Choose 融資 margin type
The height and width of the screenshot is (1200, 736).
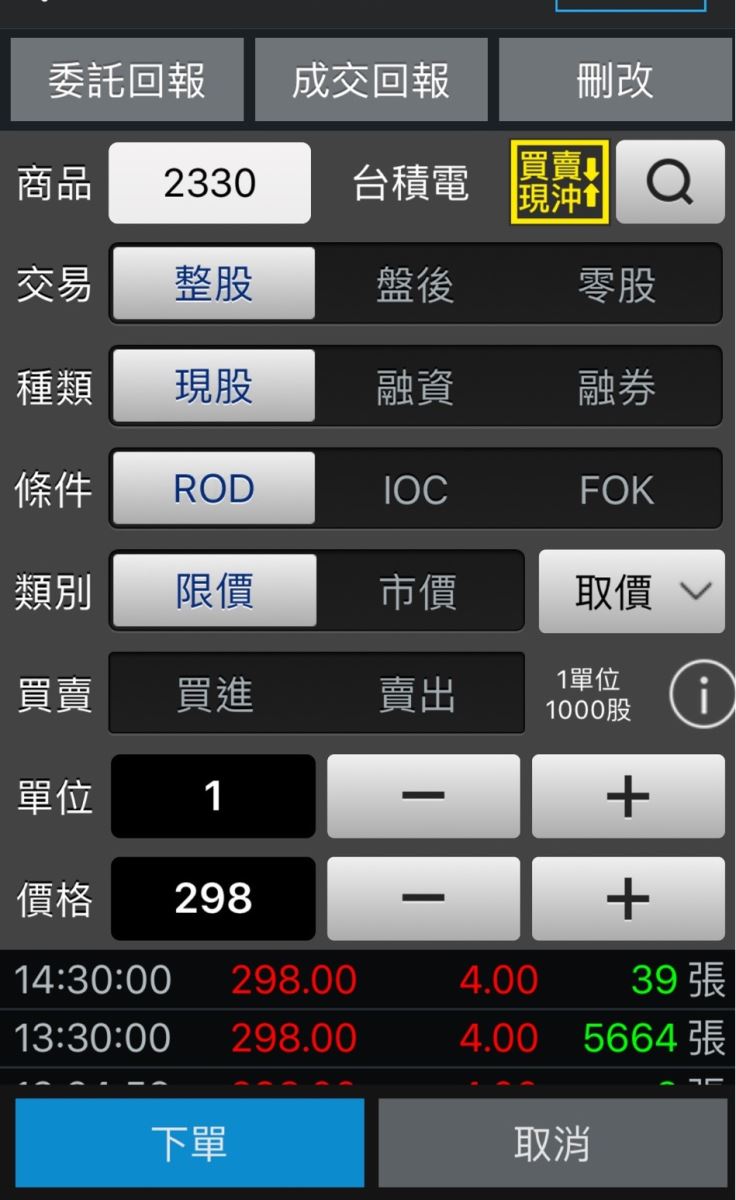(x=415, y=387)
